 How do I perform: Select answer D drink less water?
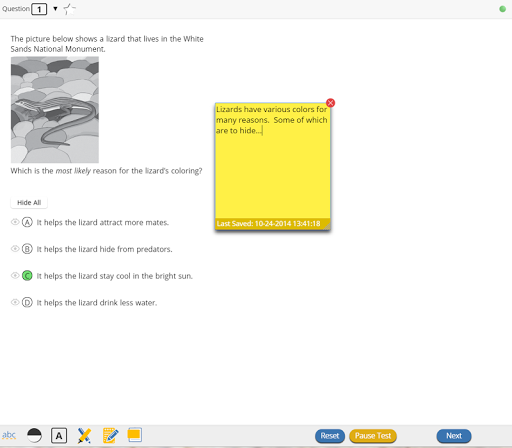click(x=27, y=302)
